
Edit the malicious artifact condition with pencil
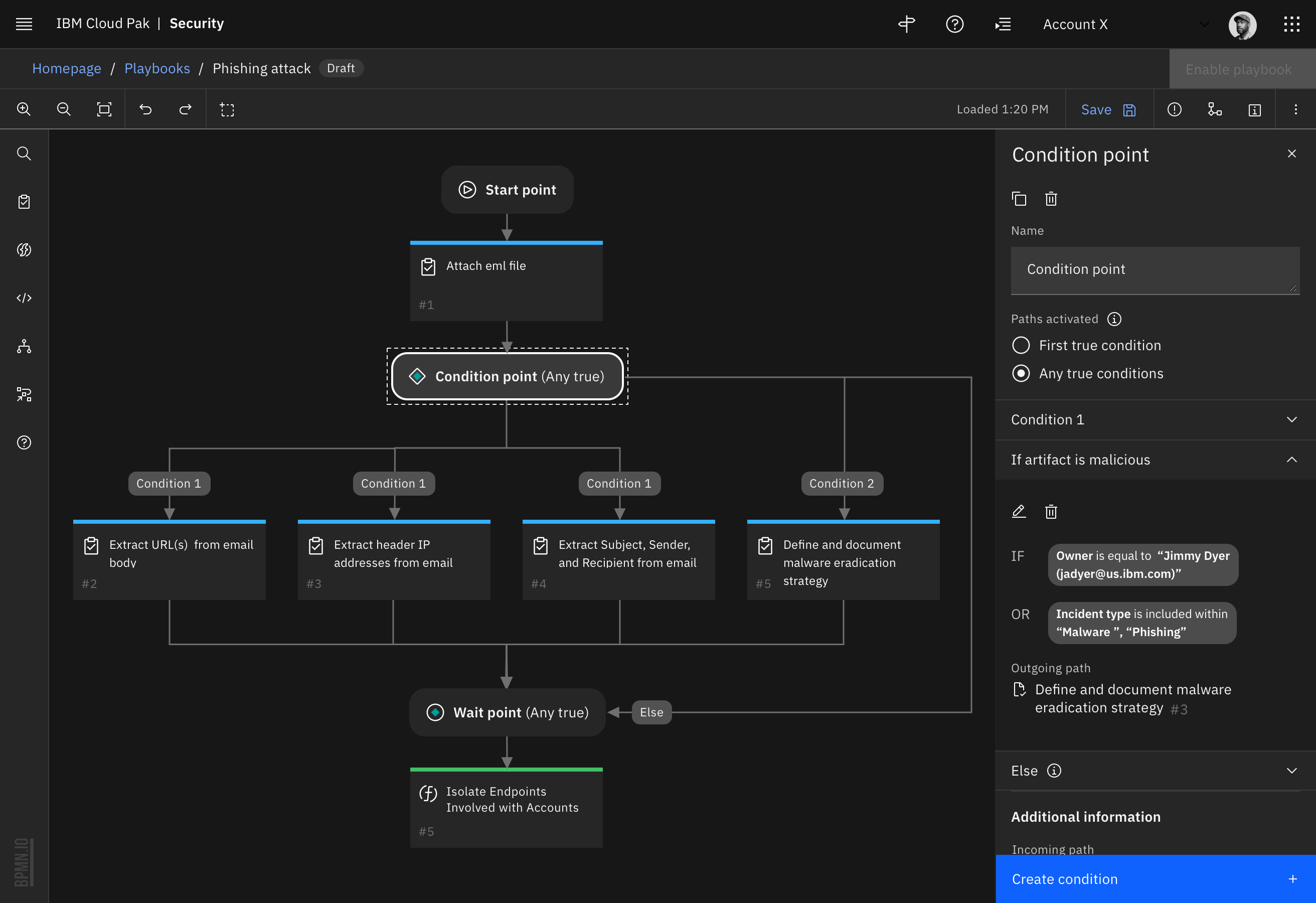click(1019, 512)
